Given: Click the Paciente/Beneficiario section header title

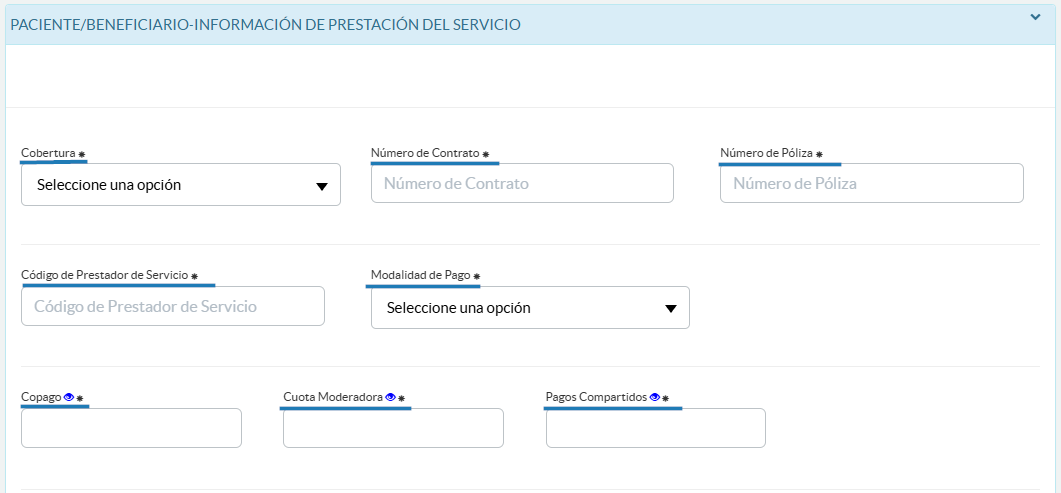Looking at the screenshot, I should (x=265, y=24).
